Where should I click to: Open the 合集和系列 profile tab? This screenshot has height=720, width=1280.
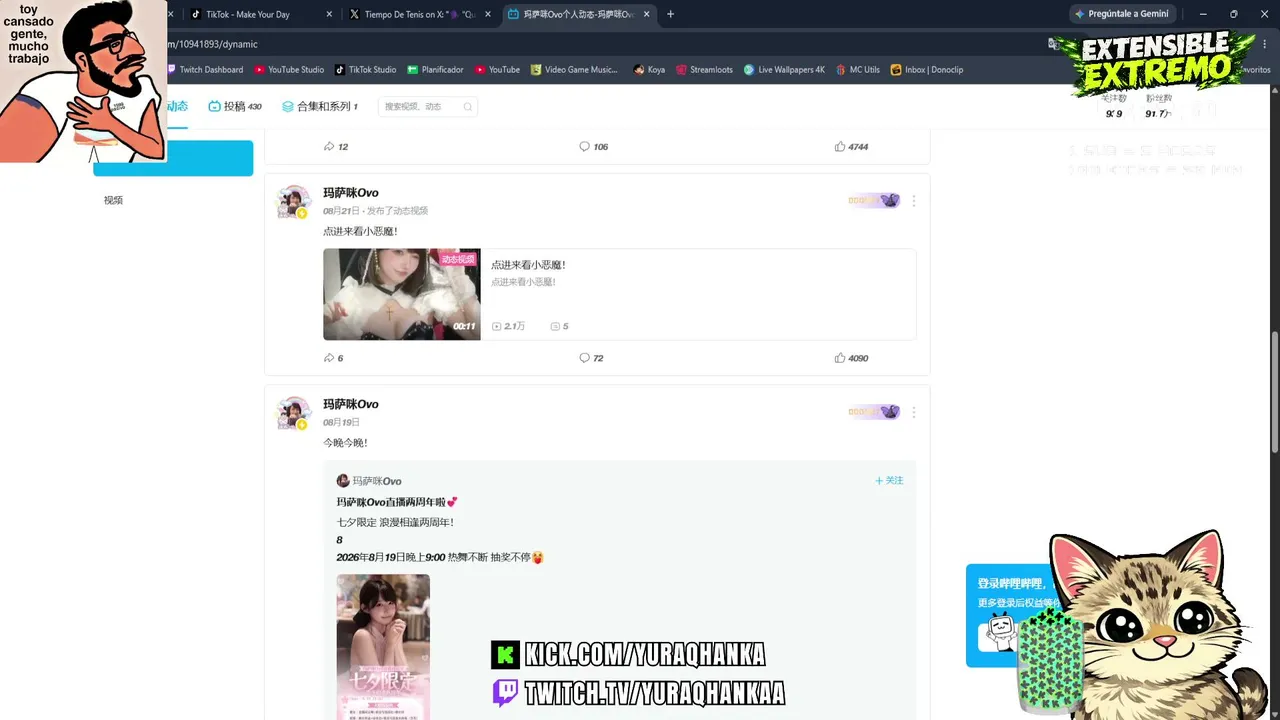(320, 106)
